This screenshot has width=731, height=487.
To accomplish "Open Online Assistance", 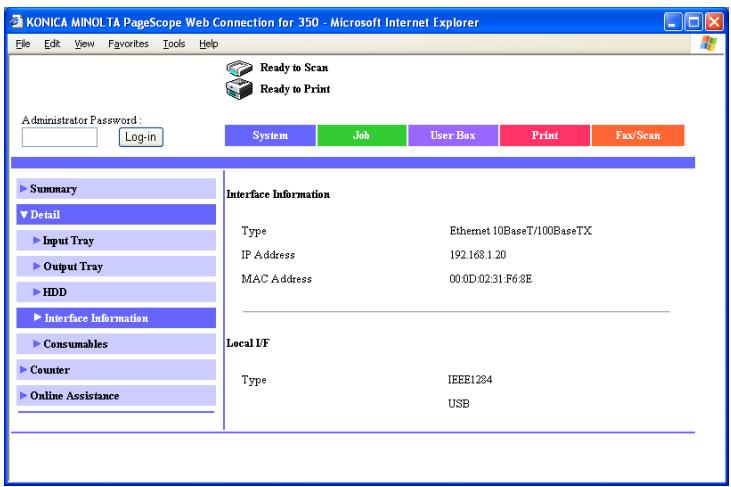I will tap(116, 395).
